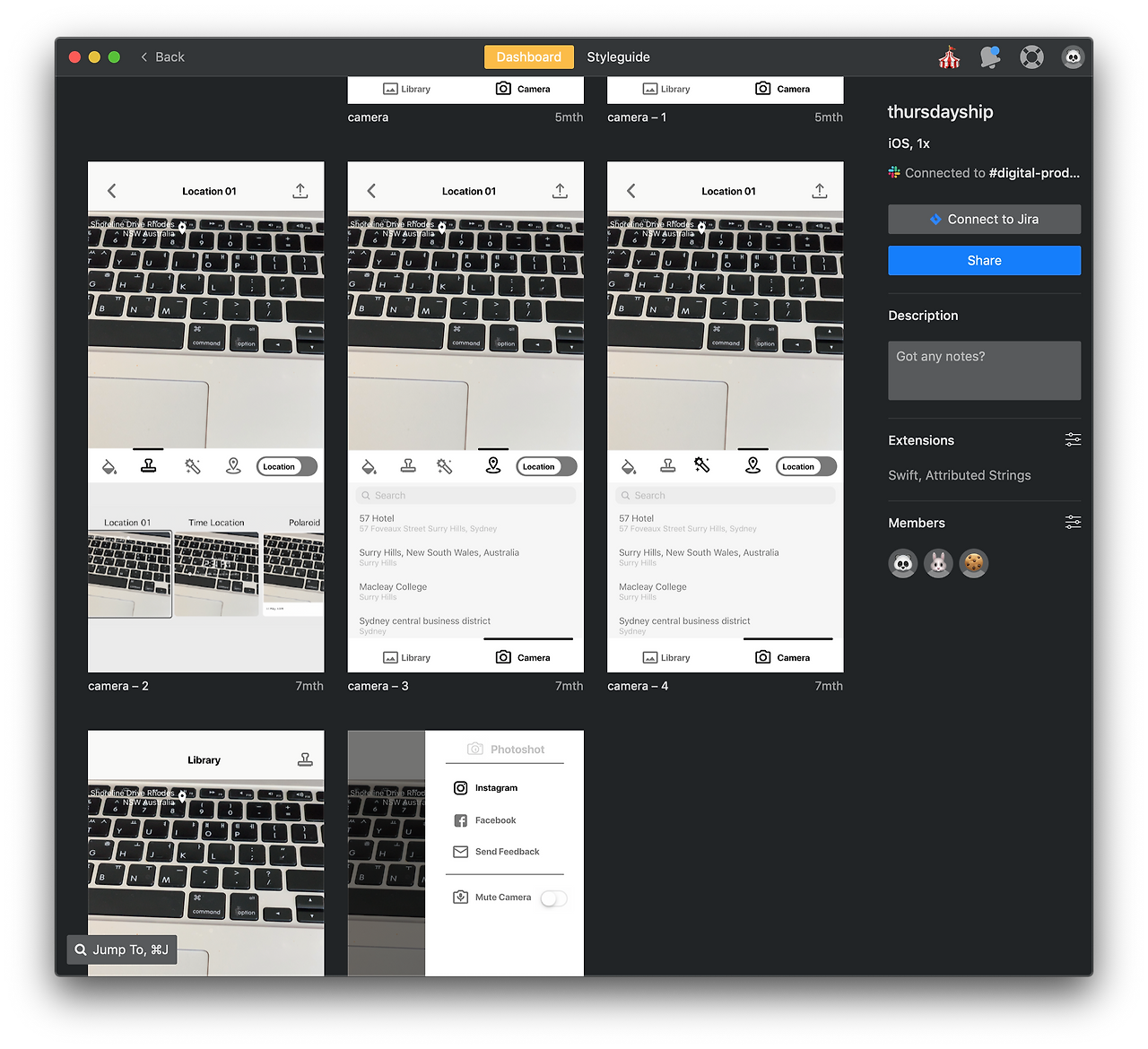The image size is (1148, 1049).
Task: Click the 'camera – 2' screen name label
Action: click(x=118, y=686)
